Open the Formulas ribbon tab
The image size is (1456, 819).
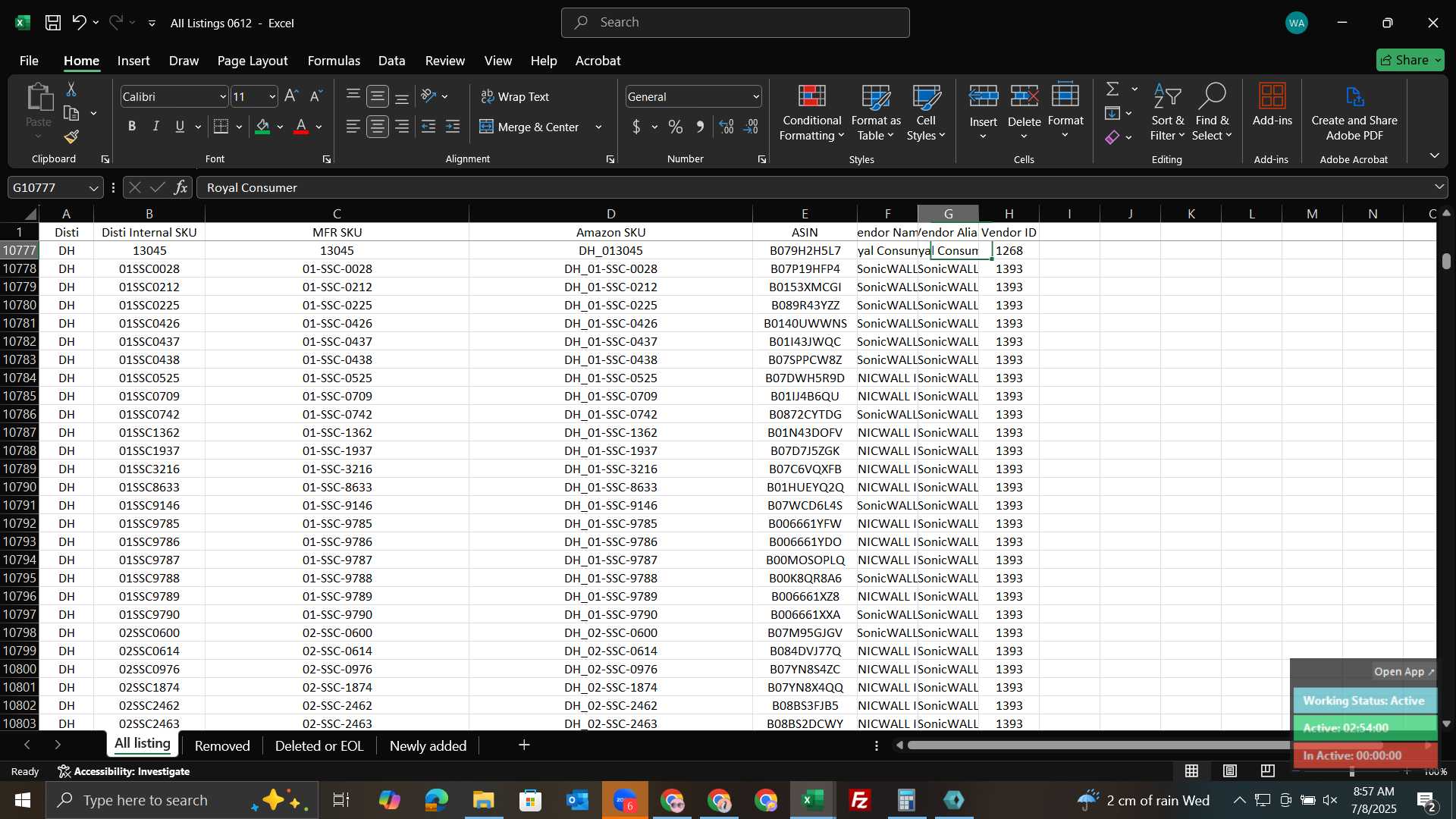[x=334, y=61]
